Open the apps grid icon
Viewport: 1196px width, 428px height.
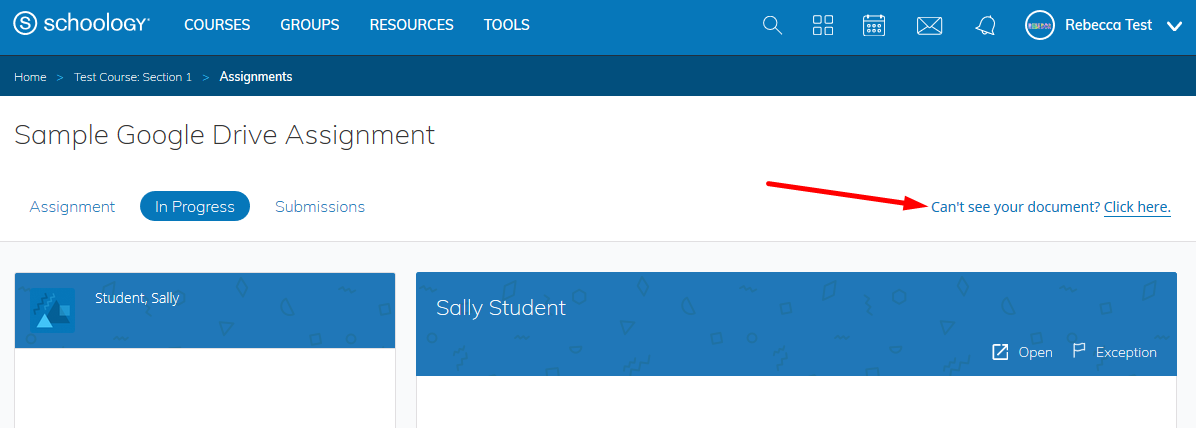[823, 25]
